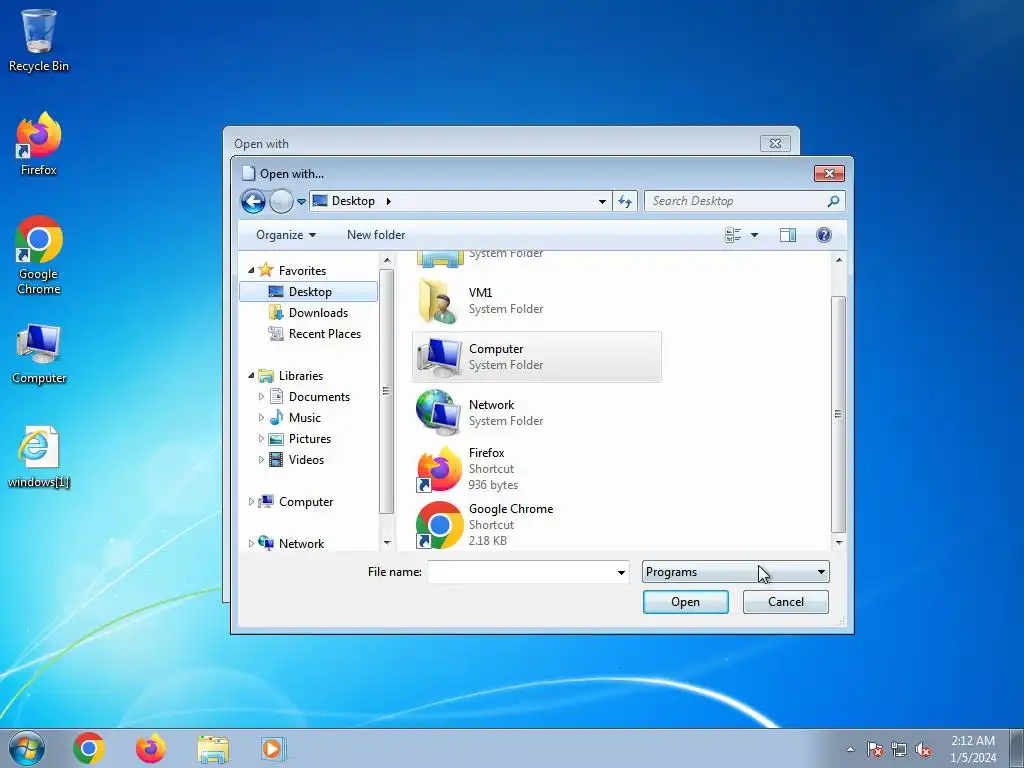Click the Forward navigation arrow button
The width and height of the screenshot is (1024, 768).
point(281,201)
